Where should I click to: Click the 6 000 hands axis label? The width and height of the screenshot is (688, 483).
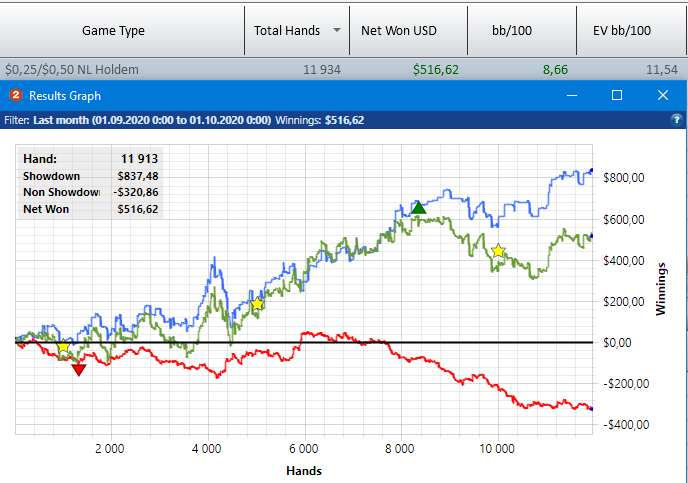click(303, 449)
